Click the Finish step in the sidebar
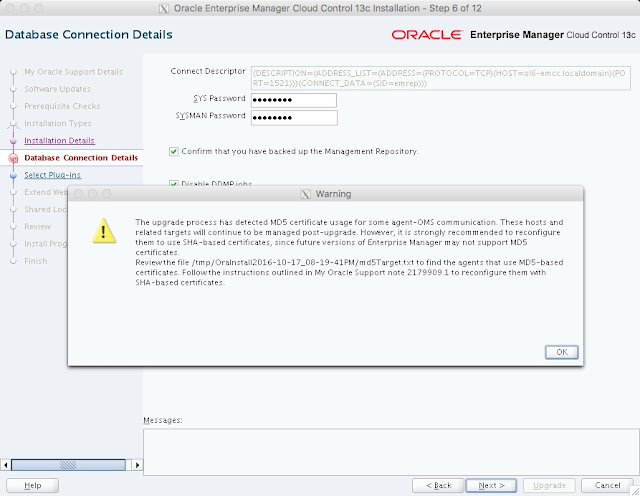The image size is (640, 496). pyautogui.click(x=36, y=261)
